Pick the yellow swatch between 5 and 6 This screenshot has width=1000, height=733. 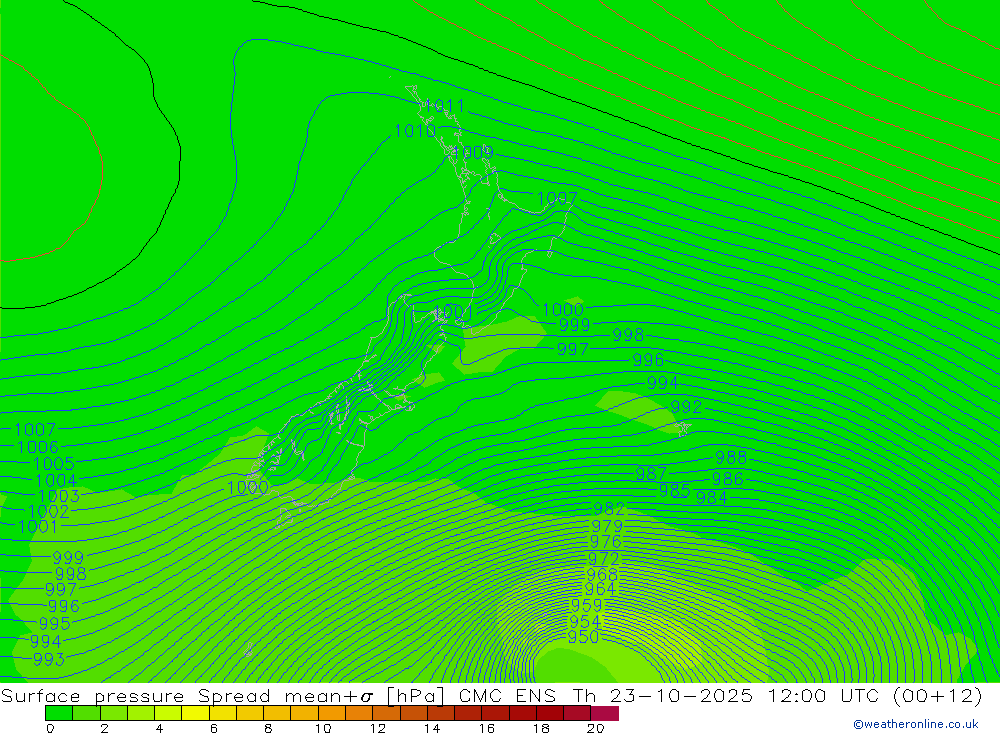[x=196, y=713]
